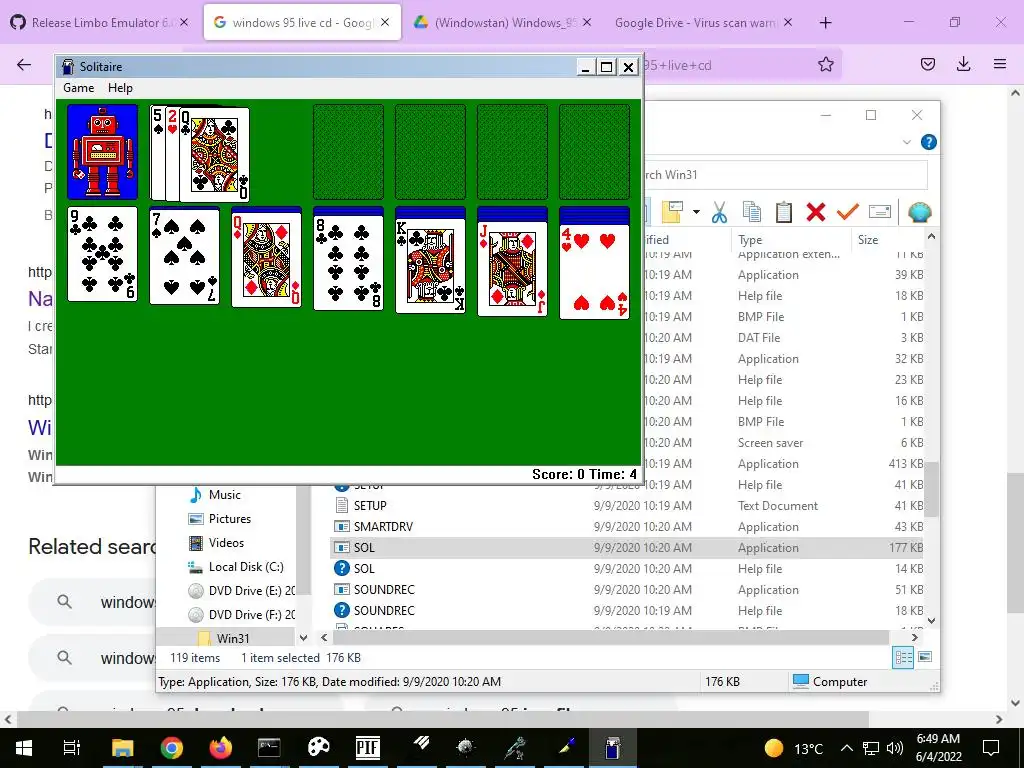Open a new Firefox tab
This screenshot has width=1024, height=768.
pyautogui.click(x=825, y=22)
